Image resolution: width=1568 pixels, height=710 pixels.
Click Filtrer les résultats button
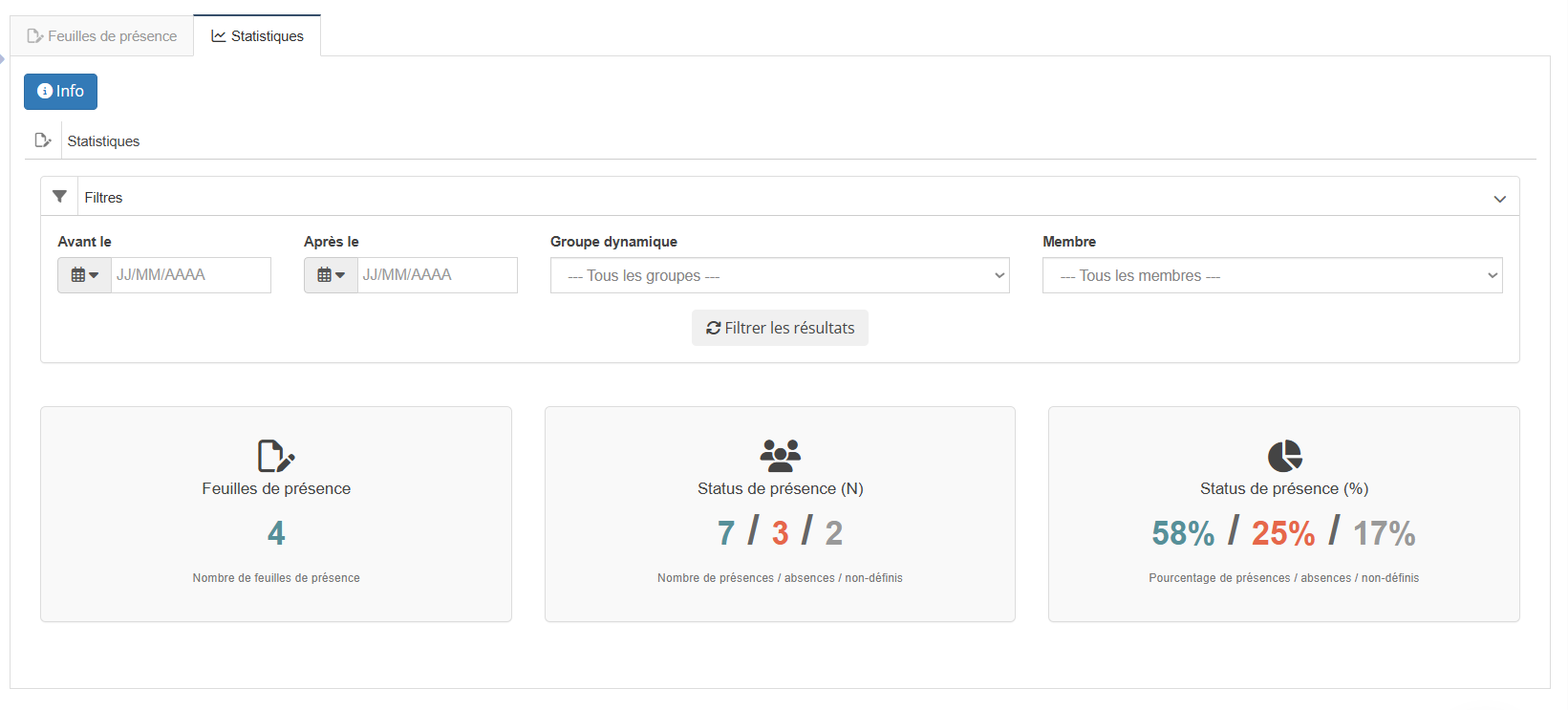point(780,328)
